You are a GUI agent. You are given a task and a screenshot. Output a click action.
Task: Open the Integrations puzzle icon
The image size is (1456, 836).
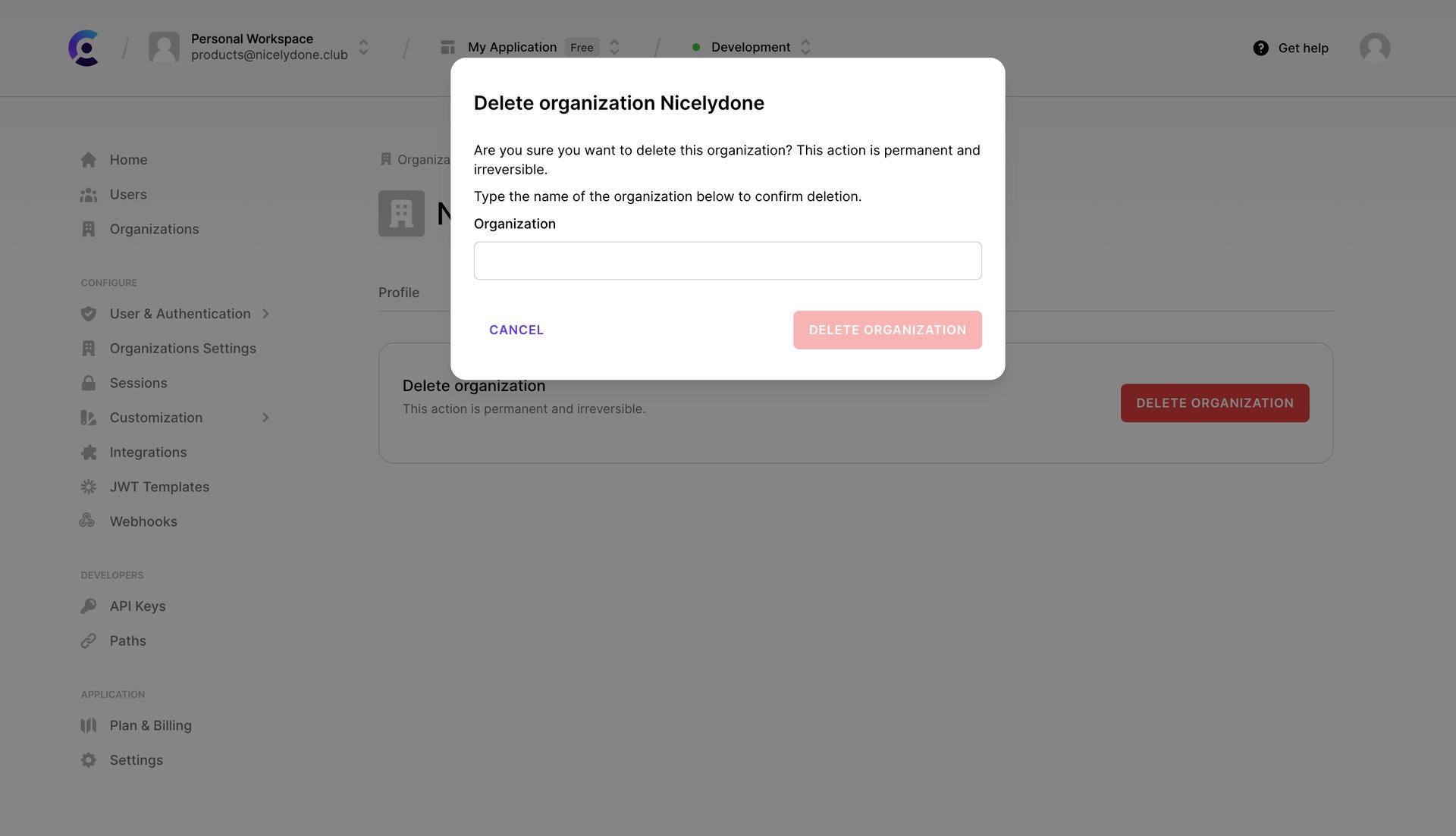pos(89,452)
